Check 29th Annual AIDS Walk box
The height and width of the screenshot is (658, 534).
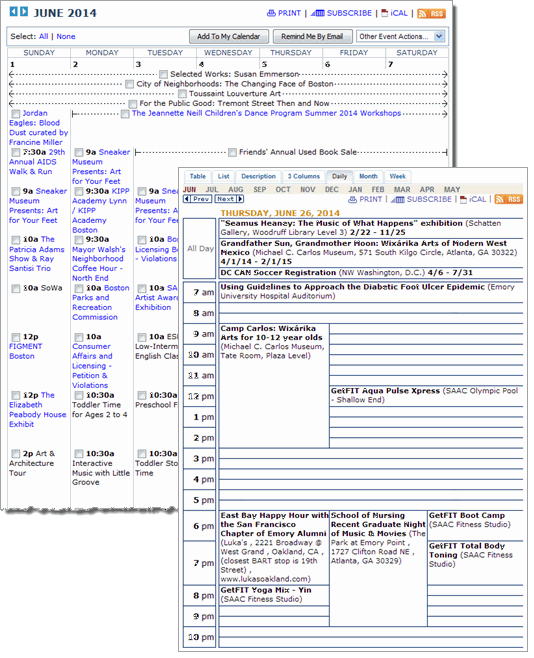[16, 152]
